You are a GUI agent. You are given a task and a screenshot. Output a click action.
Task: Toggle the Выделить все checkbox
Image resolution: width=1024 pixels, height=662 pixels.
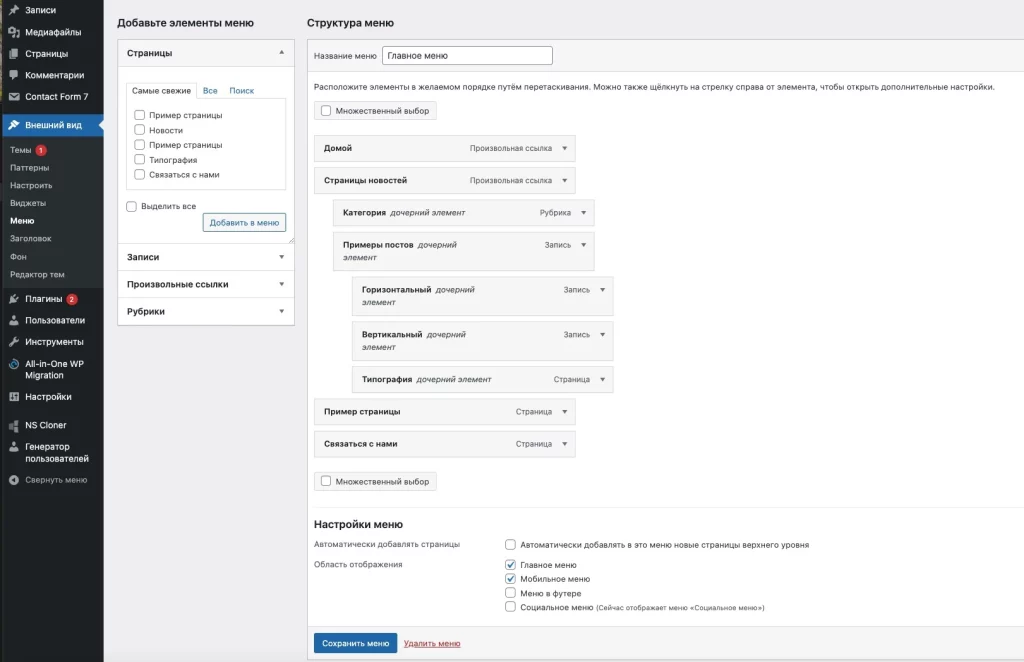[132, 206]
